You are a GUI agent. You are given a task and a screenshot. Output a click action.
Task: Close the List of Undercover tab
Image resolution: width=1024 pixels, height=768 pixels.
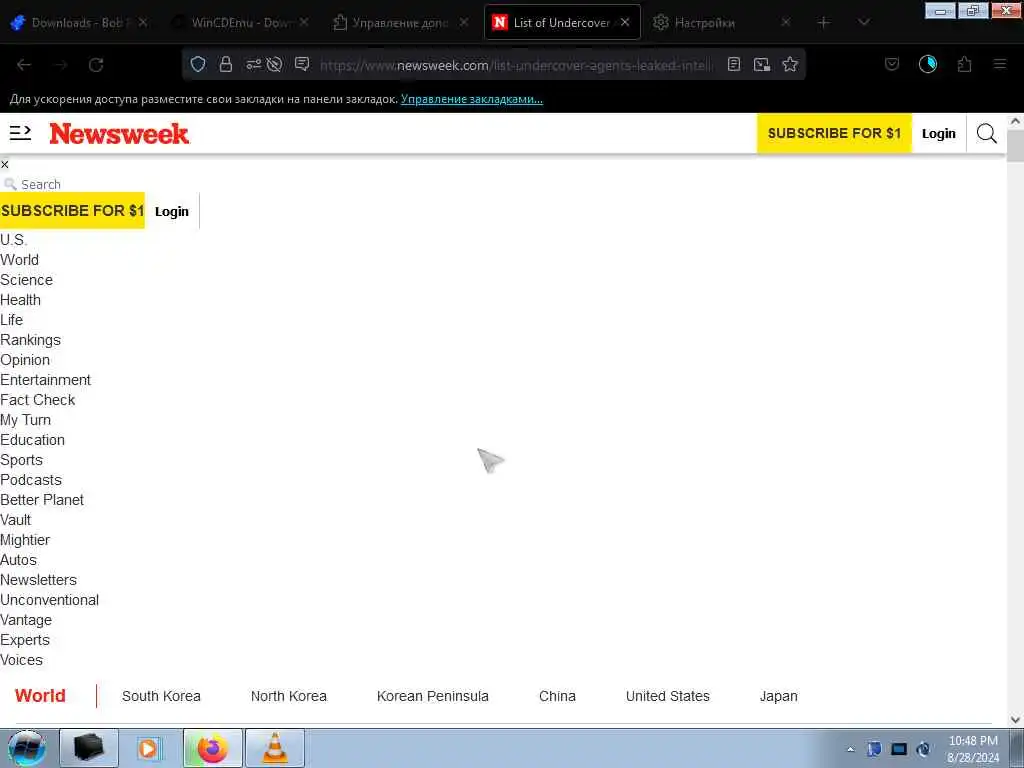pyautogui.click(x=625, y=22)
